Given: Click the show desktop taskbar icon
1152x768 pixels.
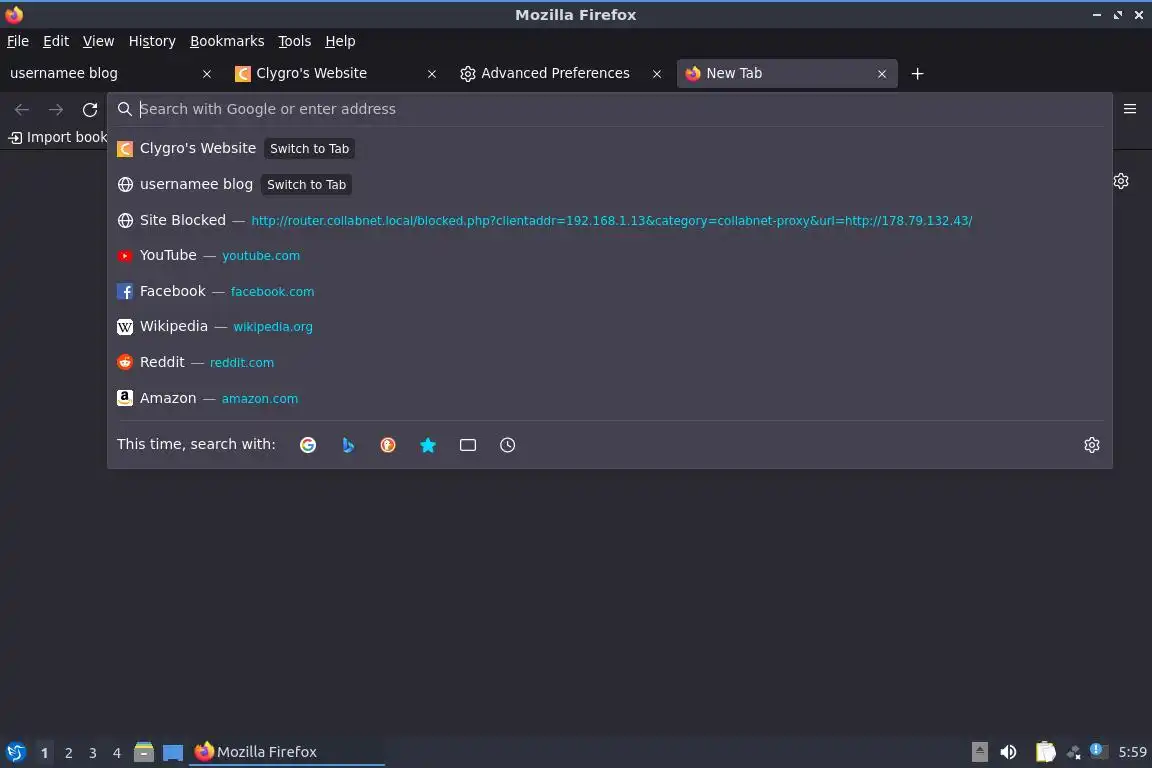Looking at the screenshot, I should tap(173, 752).
